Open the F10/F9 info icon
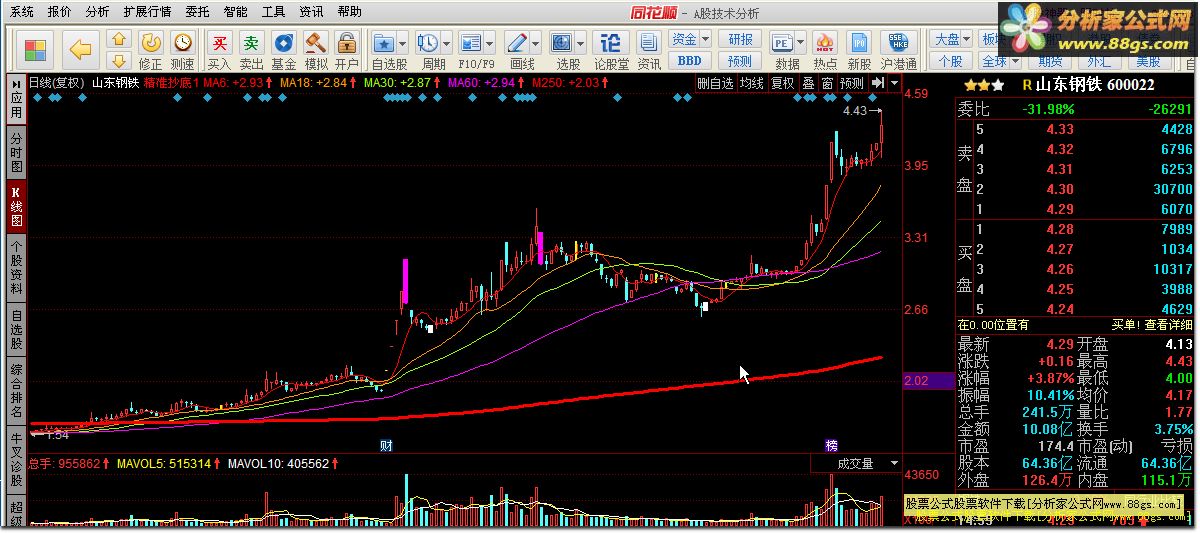1200x533 pixels. tap(471, 43)
